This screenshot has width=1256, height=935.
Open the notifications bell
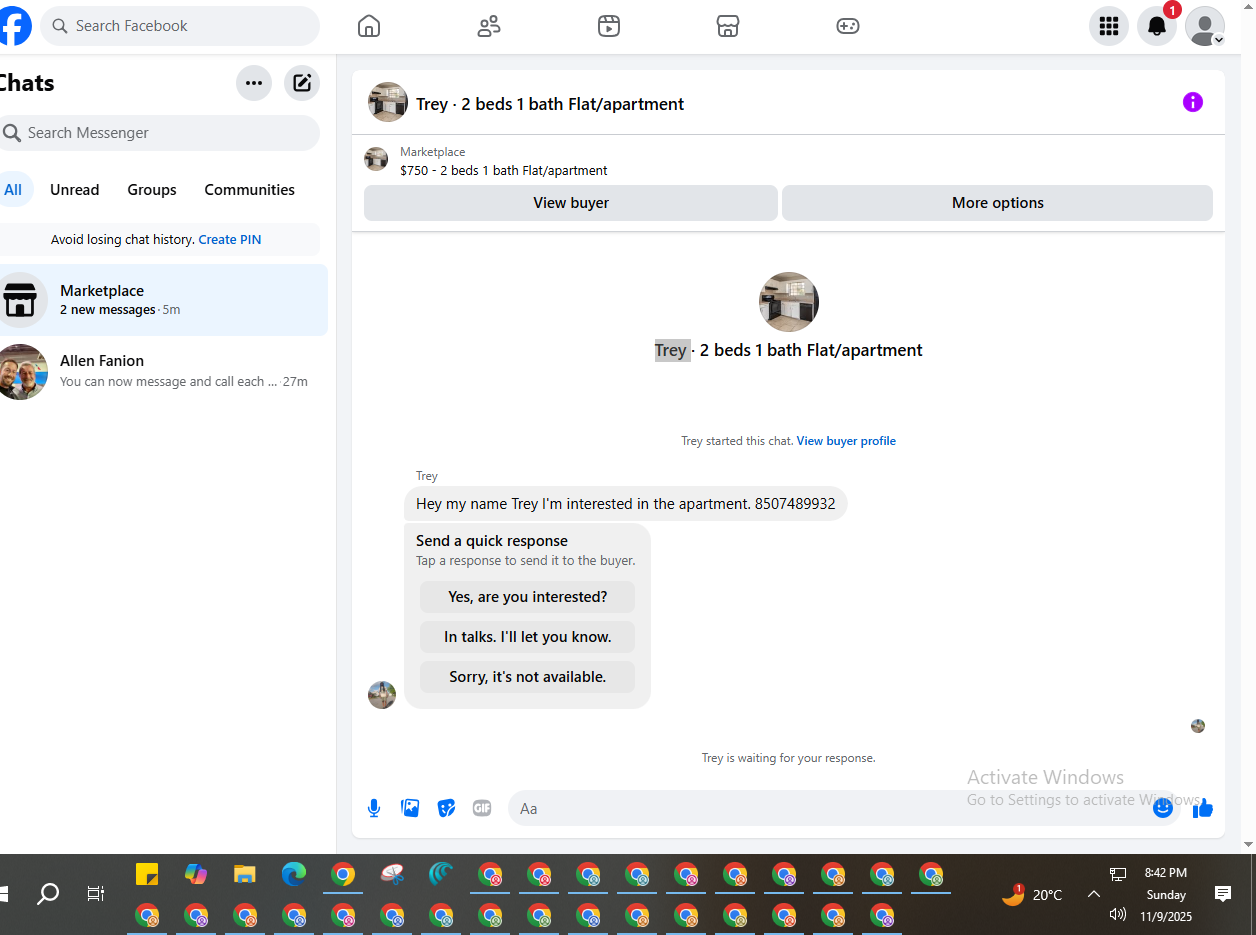[x=1157, y=26]
